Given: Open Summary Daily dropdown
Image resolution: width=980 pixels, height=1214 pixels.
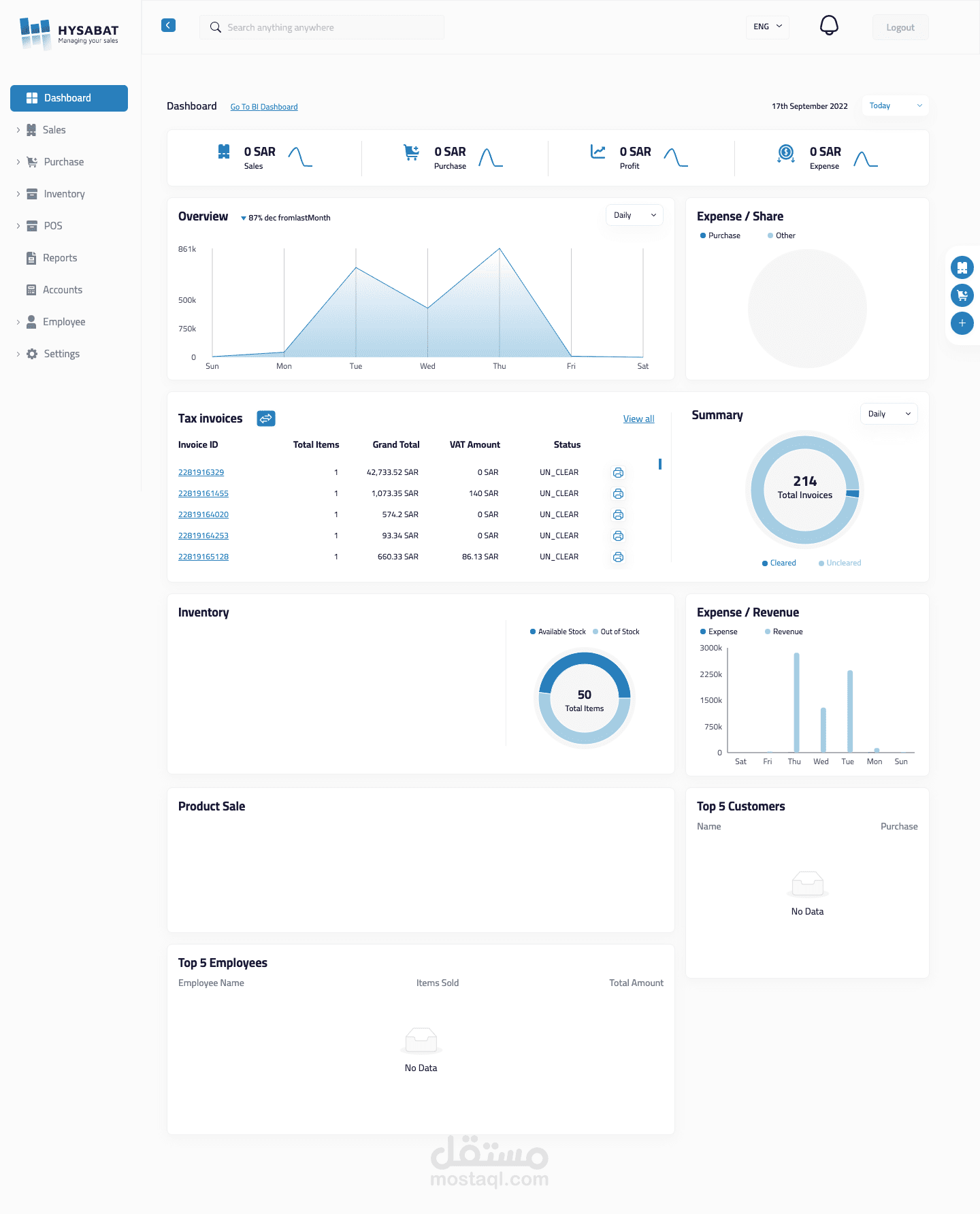Looking at the screenshot, I should pyautogui.click(x=889, y=414).
